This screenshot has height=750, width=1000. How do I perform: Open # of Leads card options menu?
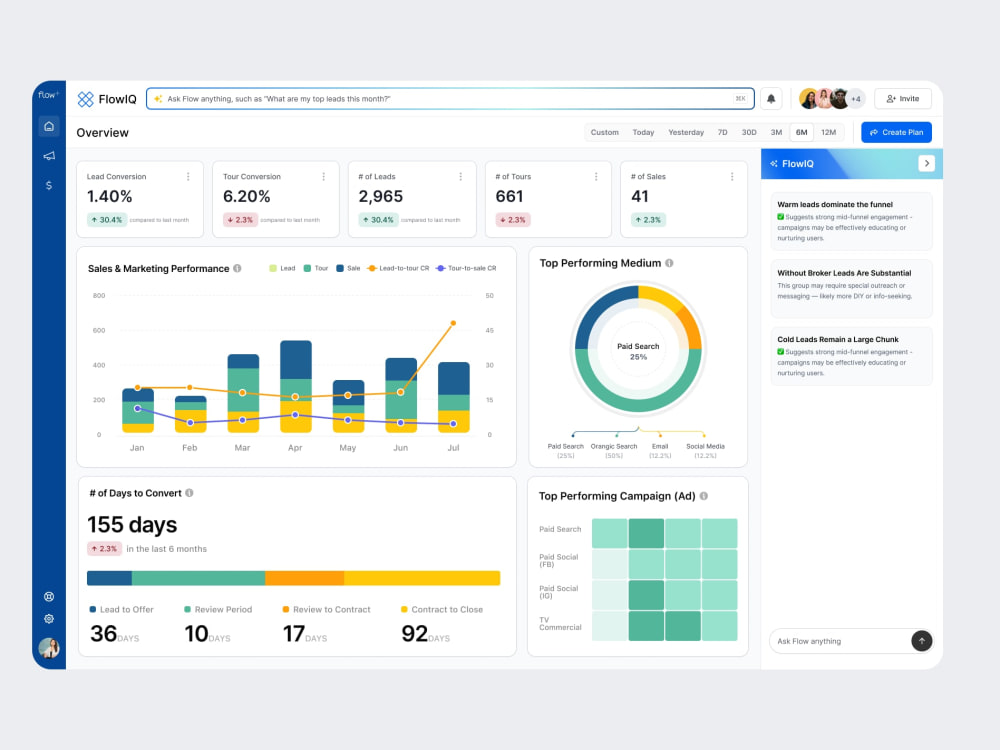[460, 177]
